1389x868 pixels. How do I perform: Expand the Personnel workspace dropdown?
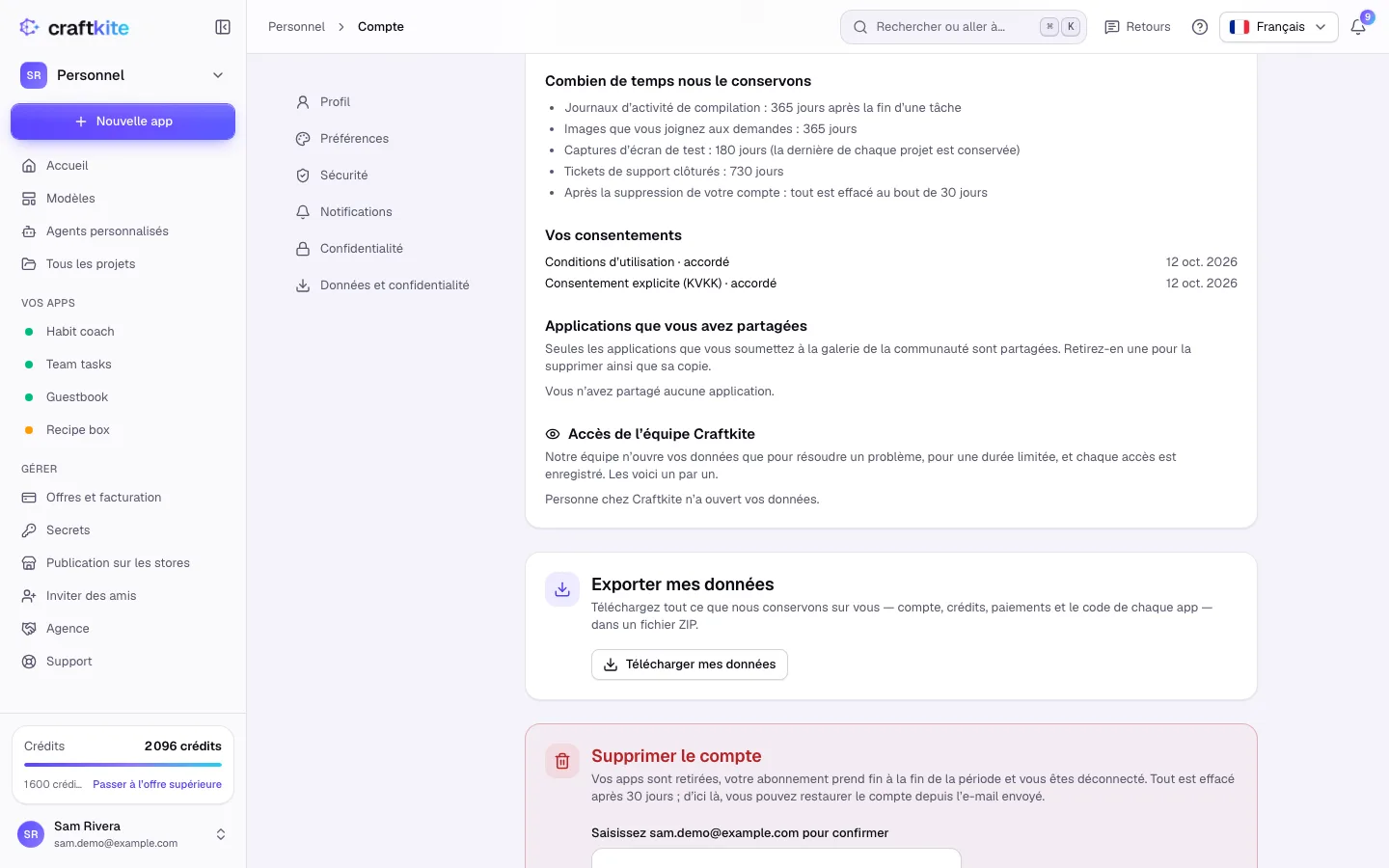(123, 75)
